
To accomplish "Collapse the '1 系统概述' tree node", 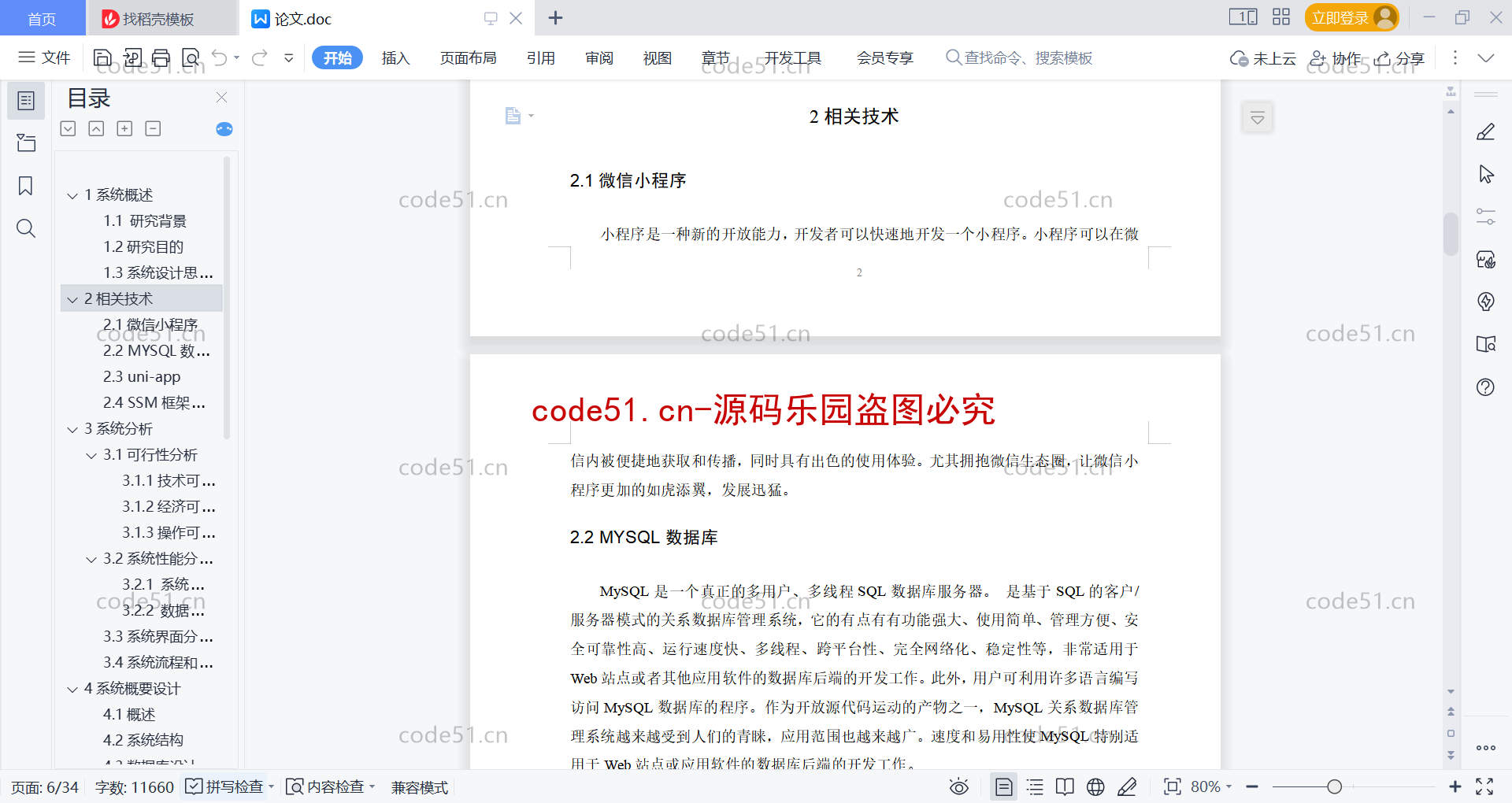I will (x=72, y=195).
